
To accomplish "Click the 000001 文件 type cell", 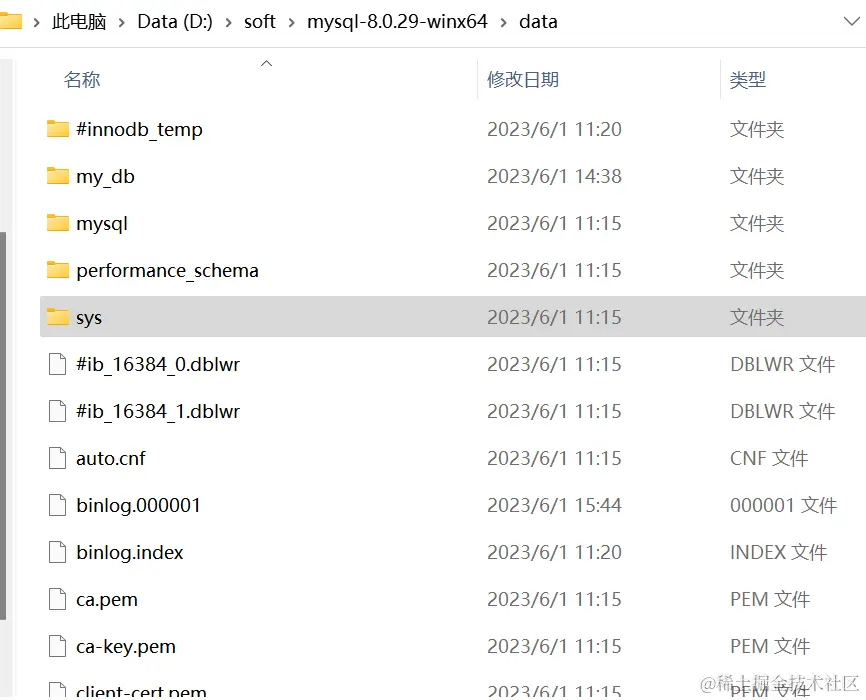I will coord(783,505).
